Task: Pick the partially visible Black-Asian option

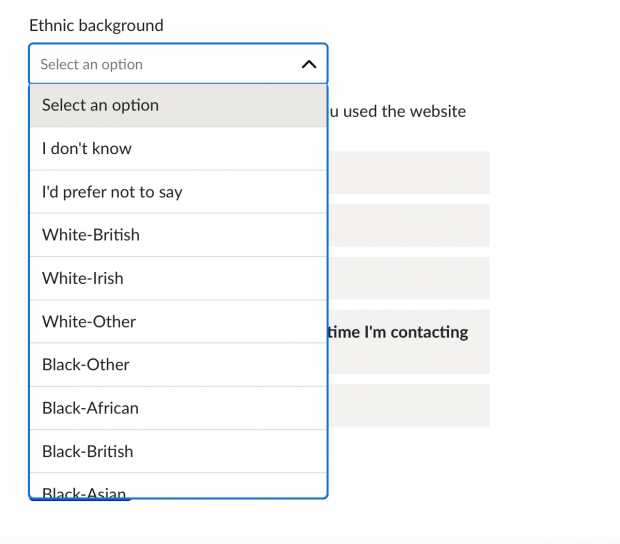Action: 178,485
